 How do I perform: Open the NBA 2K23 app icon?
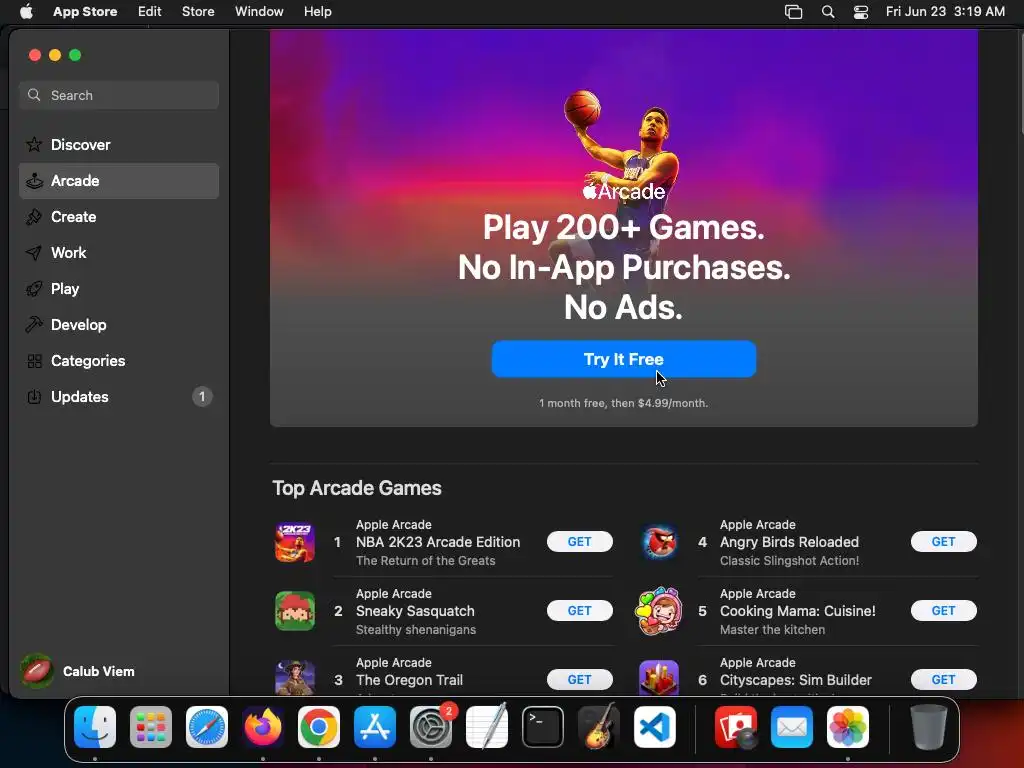tap(295, 542)
